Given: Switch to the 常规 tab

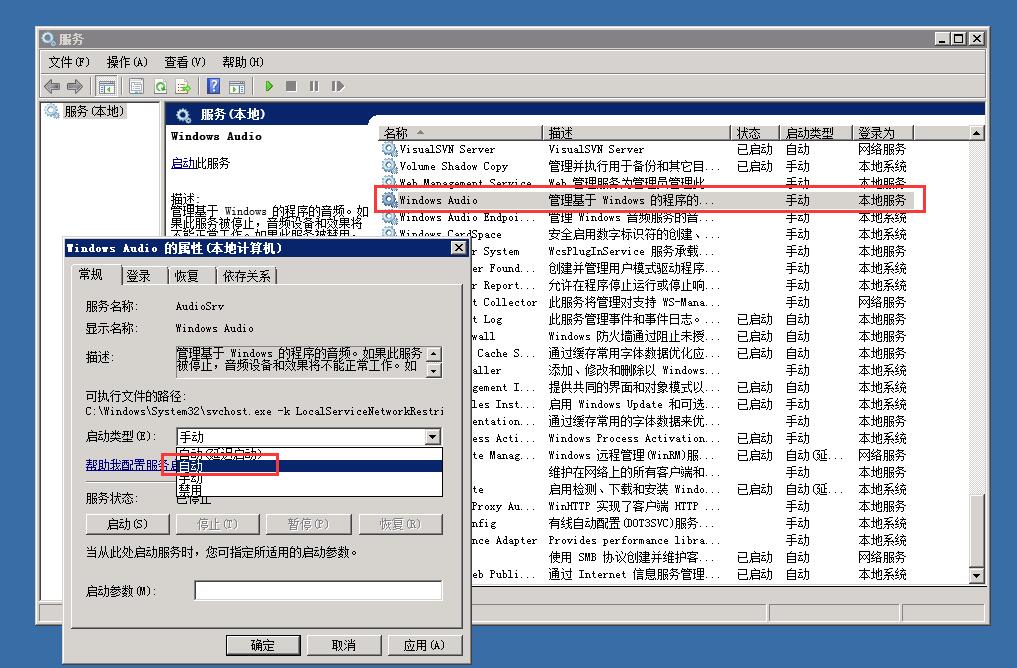Looking at the screenshot, I should coord(91,274).
